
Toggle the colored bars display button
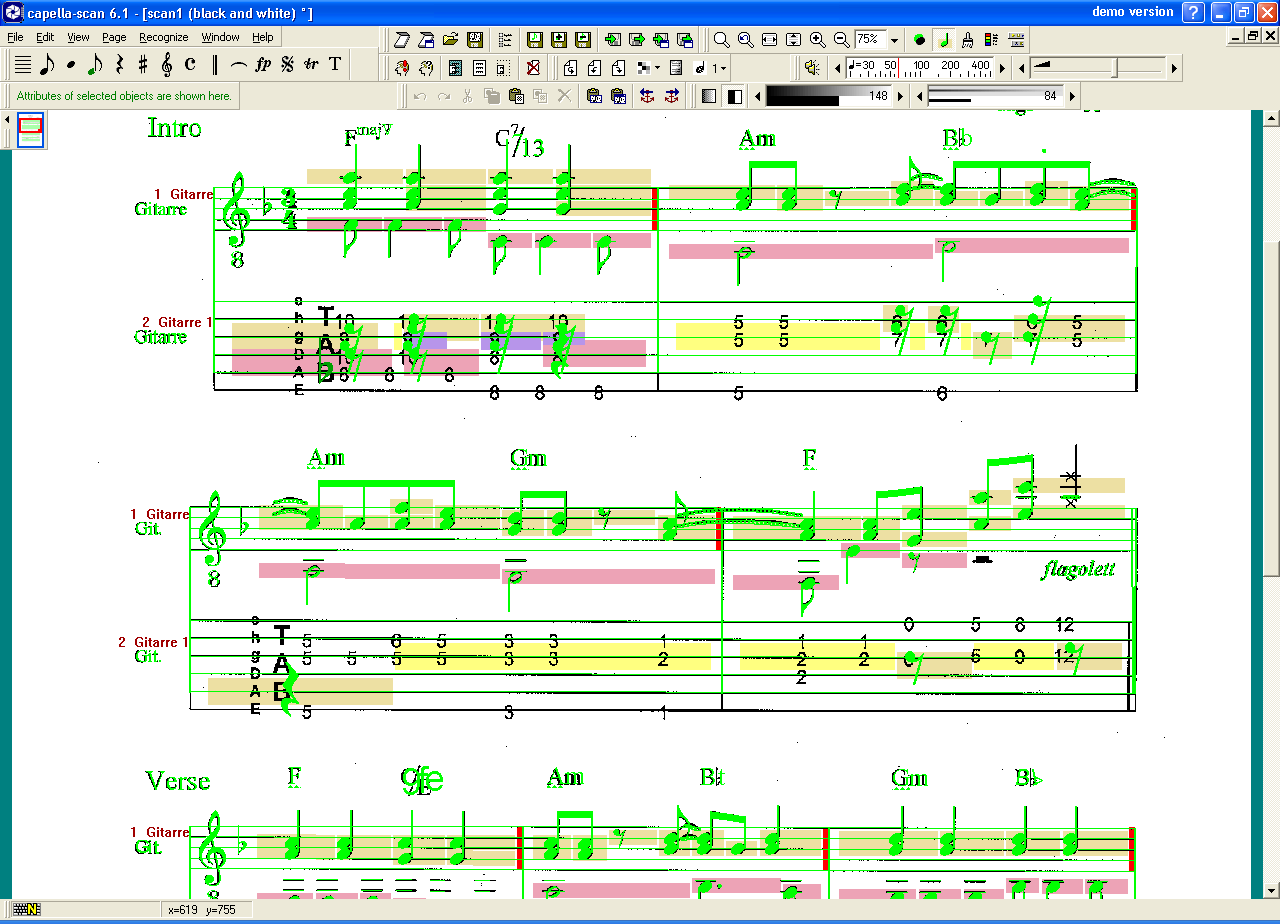[991, 40]
